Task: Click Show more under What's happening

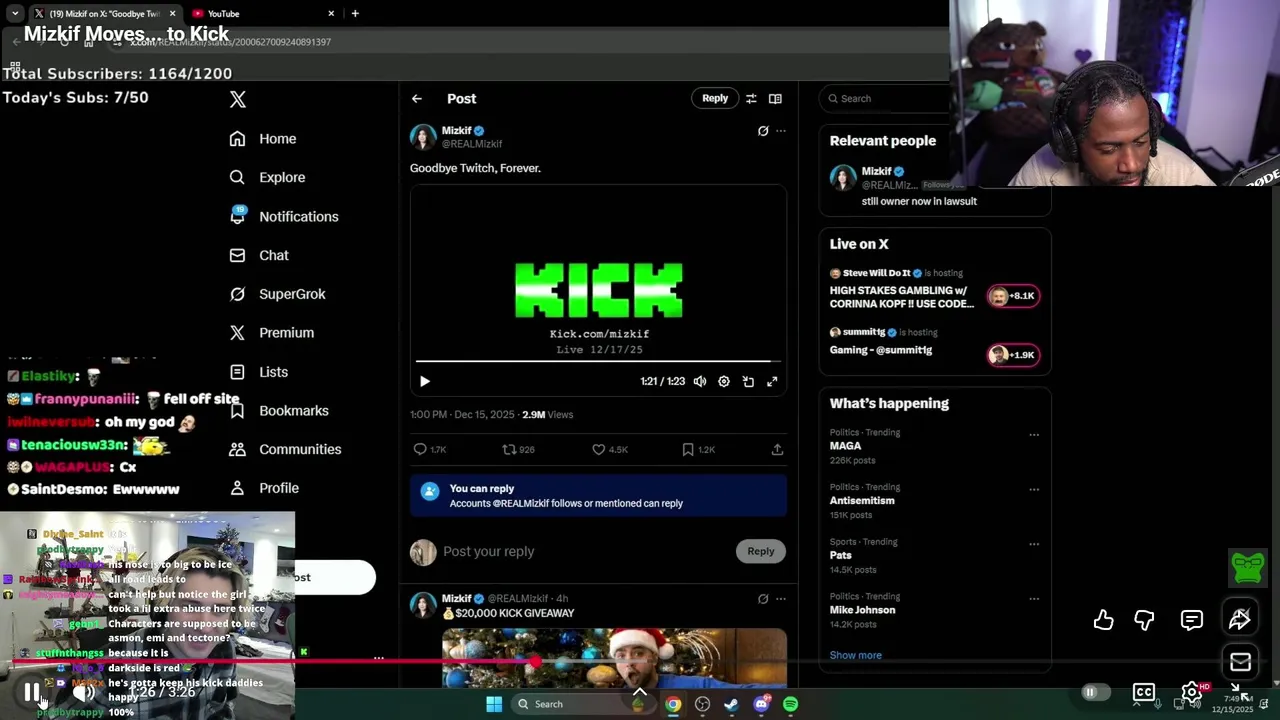Action: coord(856,655)
